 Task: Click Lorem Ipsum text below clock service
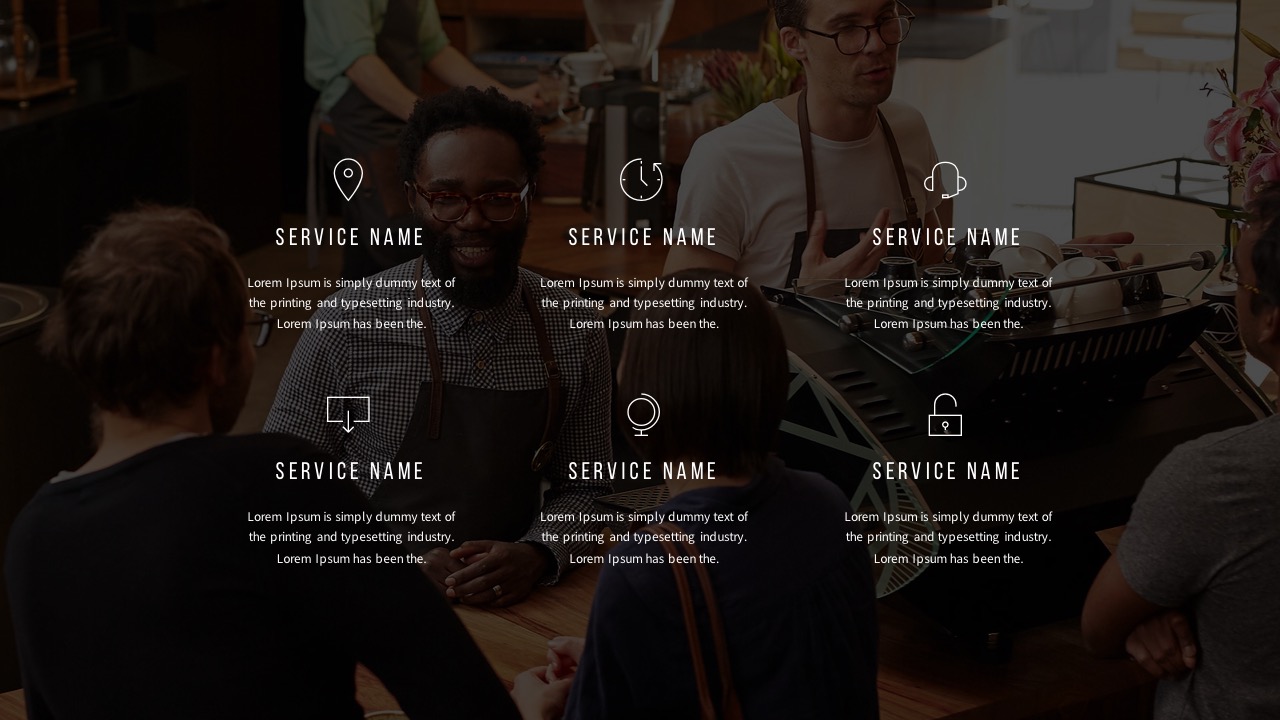click(x=644, y=303)
